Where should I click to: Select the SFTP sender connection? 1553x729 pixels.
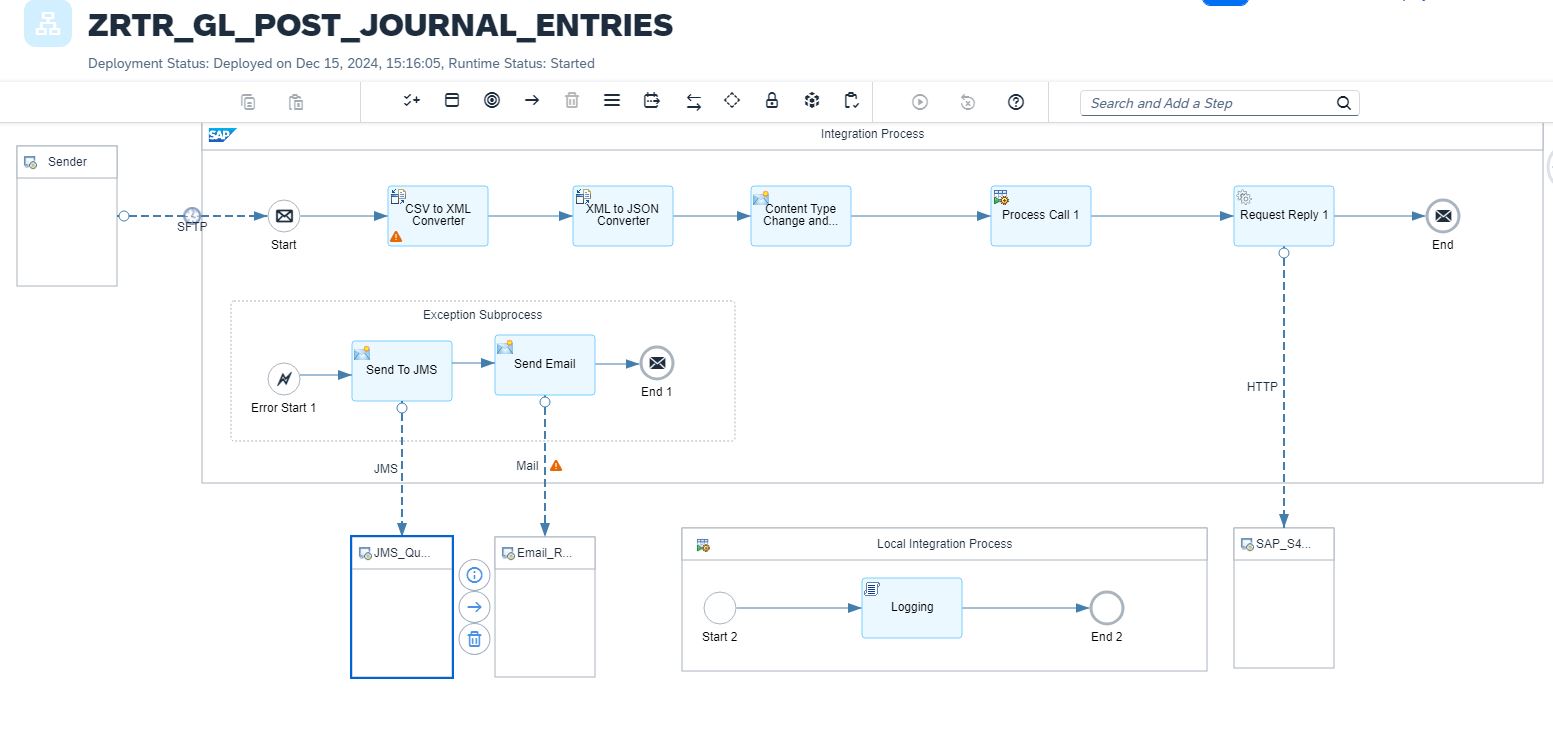[x=192, y=215]
